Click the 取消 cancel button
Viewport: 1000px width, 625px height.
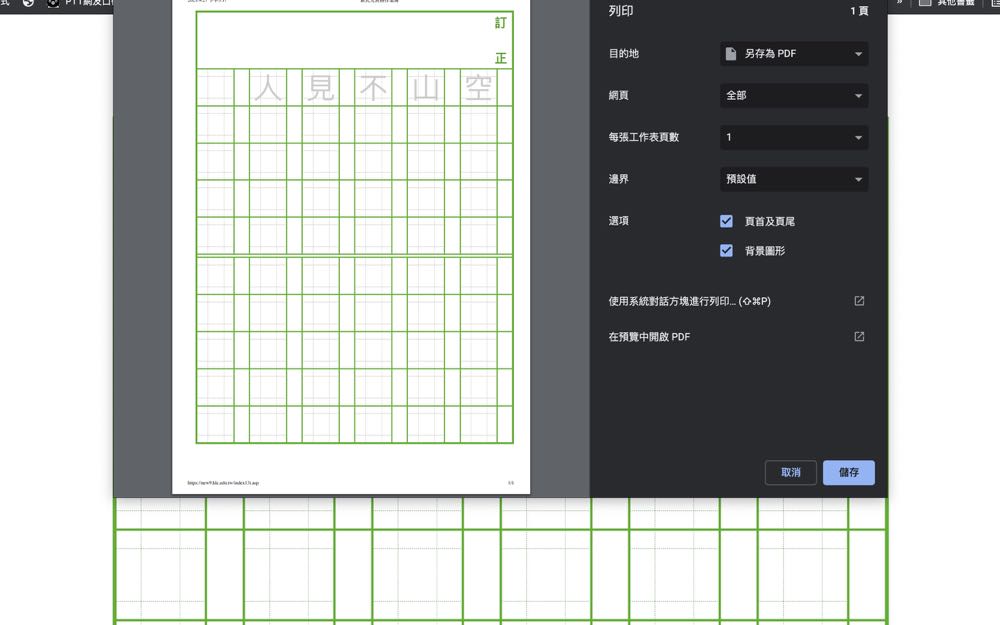click(791, 472)
